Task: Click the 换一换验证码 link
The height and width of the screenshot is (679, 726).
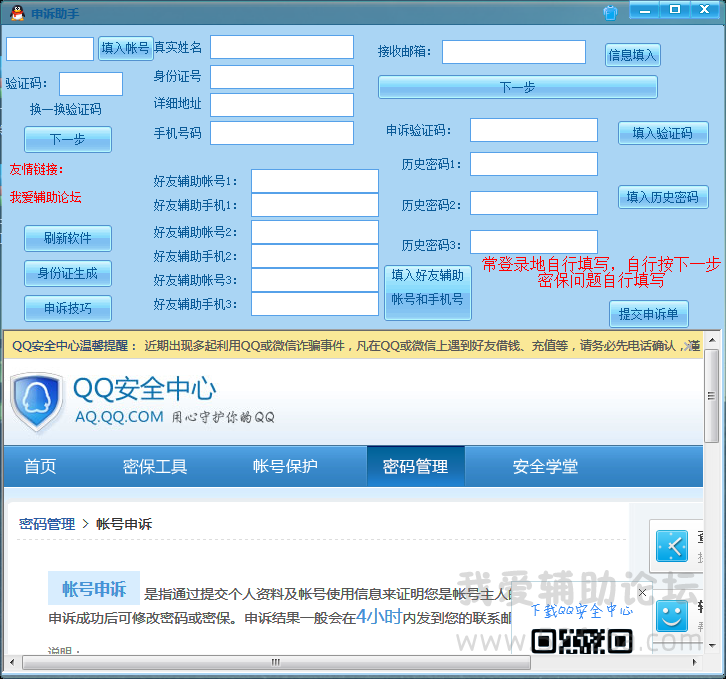Action: [66, 109]
